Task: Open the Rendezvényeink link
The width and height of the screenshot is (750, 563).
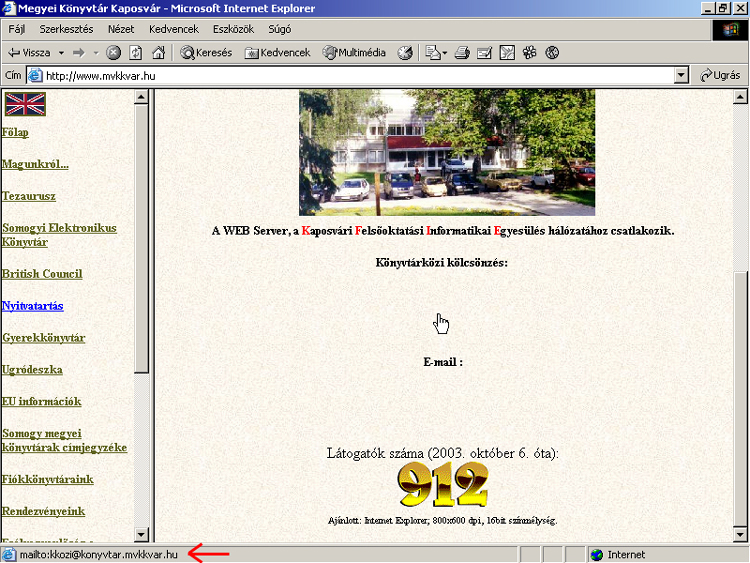Action: point(44,511)
